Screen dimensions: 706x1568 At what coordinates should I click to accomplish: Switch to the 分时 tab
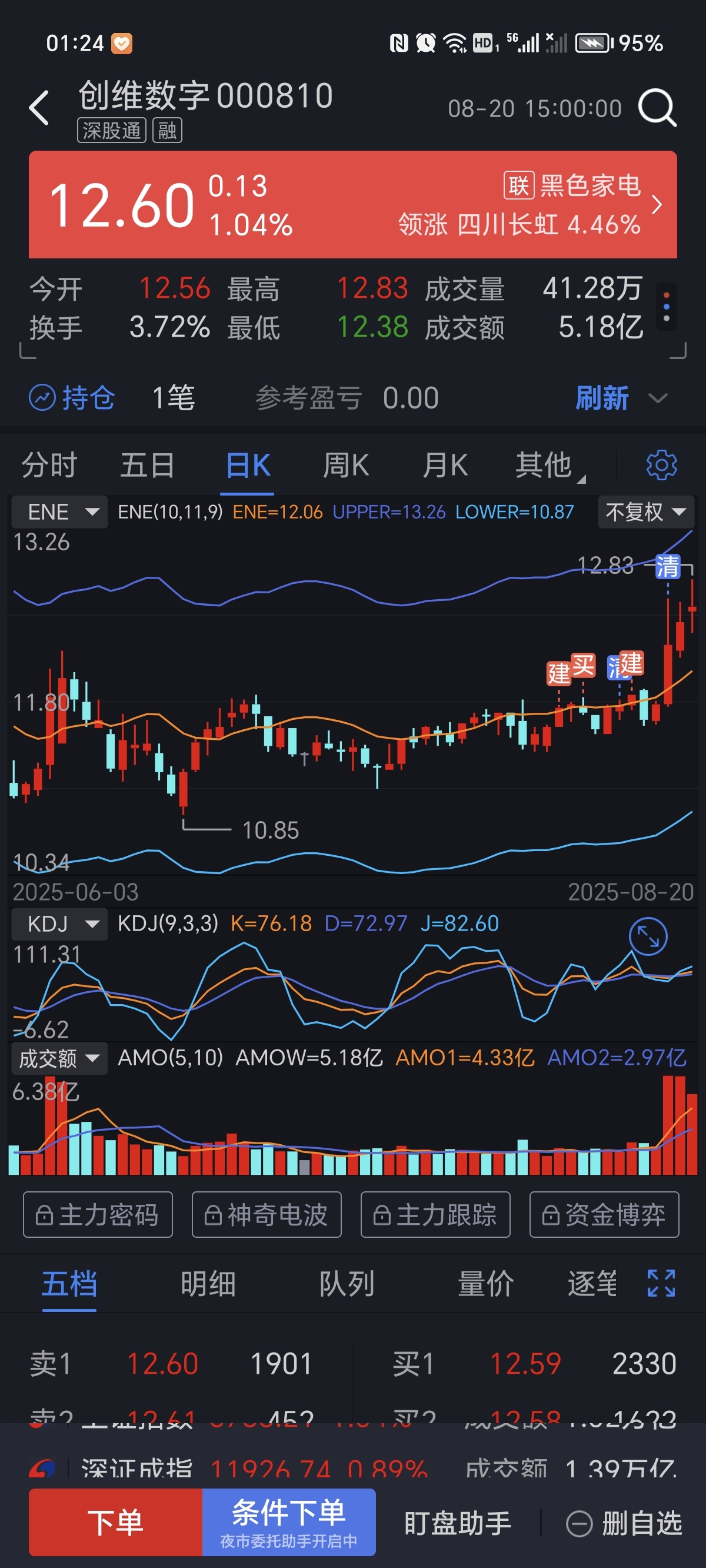pos(49,466)
